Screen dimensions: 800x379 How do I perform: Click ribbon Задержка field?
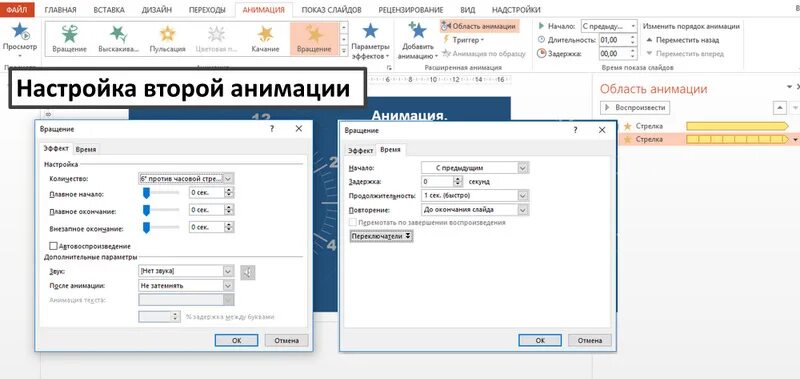(613, 53)
